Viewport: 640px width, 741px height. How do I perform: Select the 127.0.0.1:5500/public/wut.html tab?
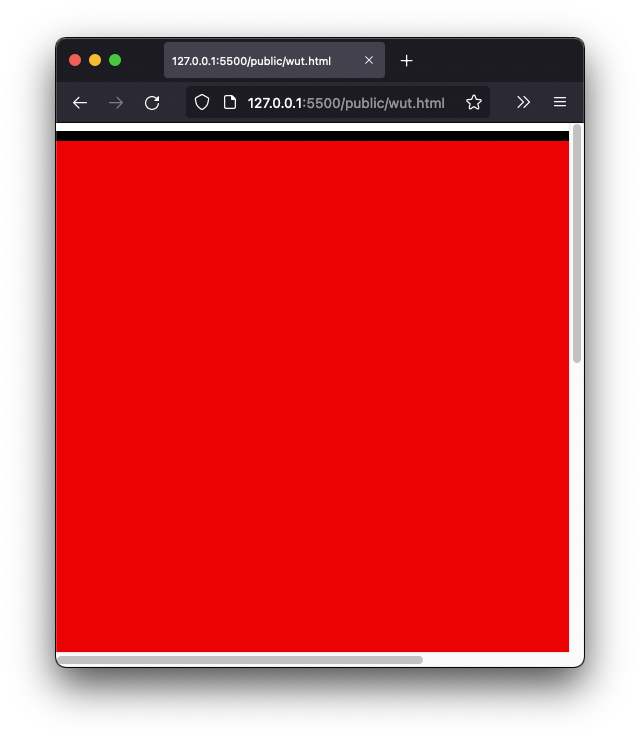click(274, 60)
